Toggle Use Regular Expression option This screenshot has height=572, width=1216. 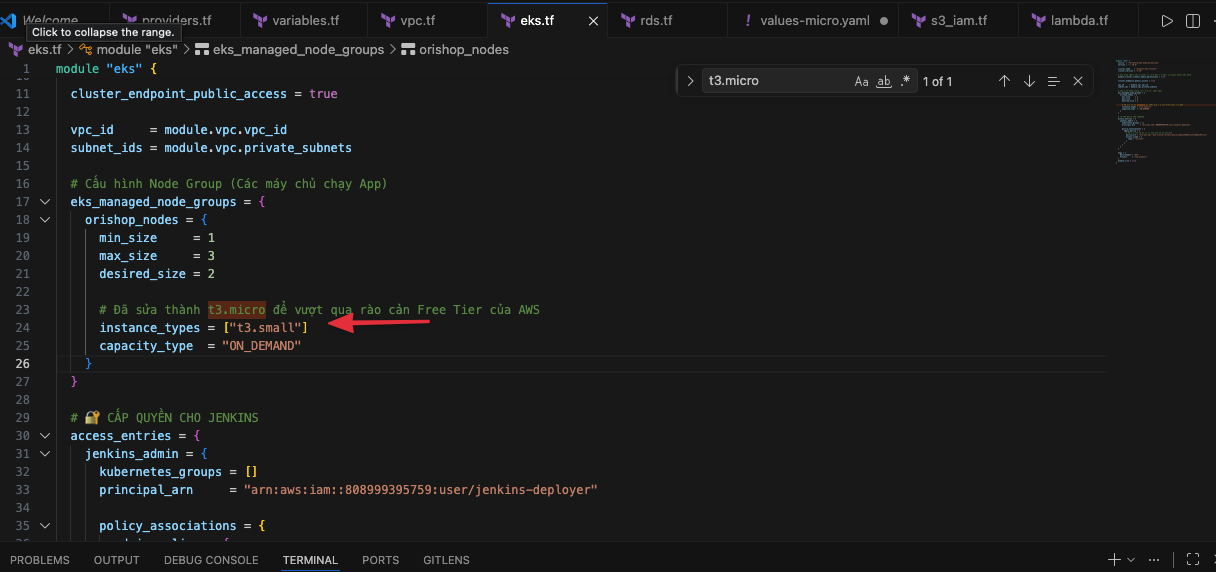point(906,81)
